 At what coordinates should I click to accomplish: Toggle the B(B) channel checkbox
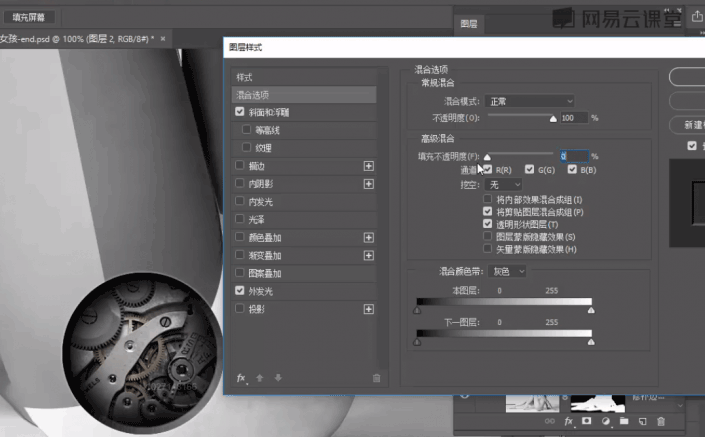coord(572,169)
